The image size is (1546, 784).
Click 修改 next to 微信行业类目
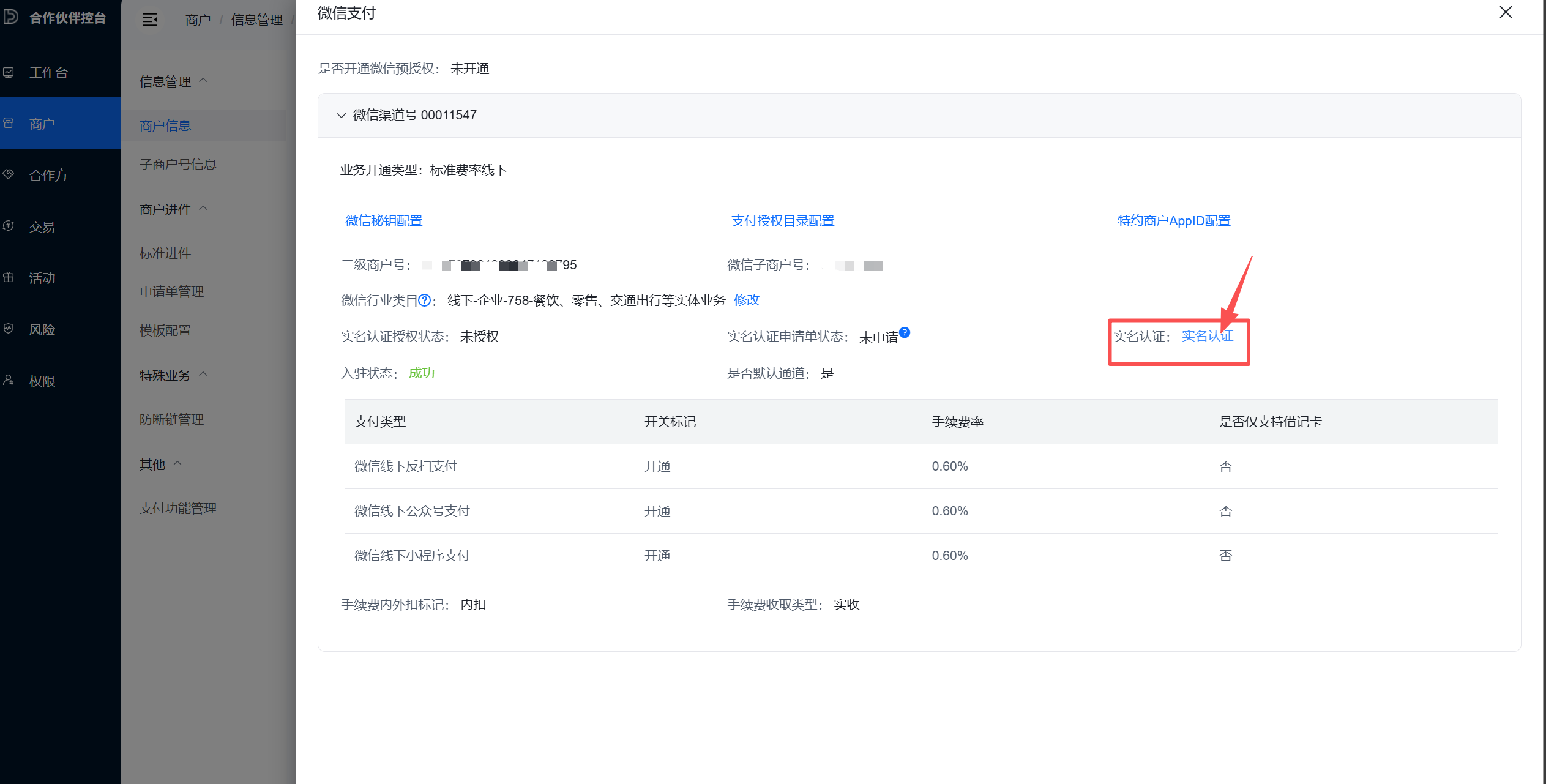click(x=747, y=300)
